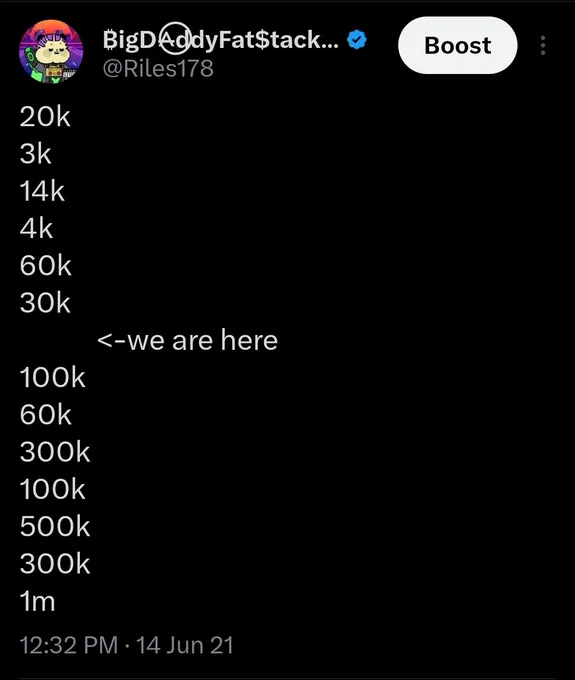Click the 14 Jun 21 date
Viewport: 575px width, 680px height.
[185, 645]
